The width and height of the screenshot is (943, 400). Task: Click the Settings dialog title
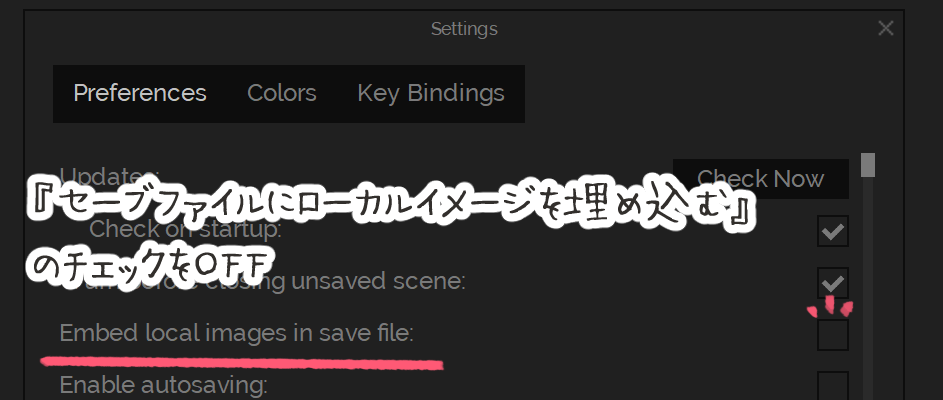click(x=464, y=28)
